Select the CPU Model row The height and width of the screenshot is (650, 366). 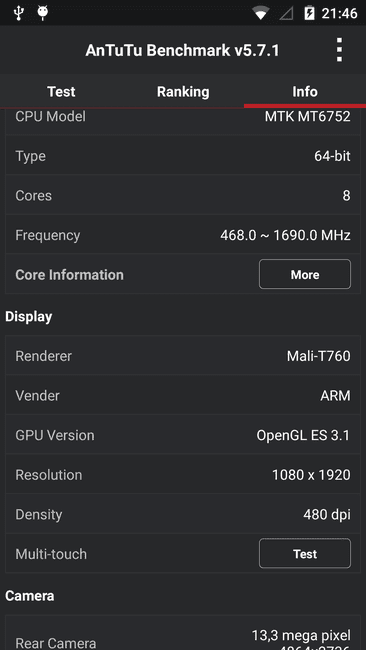click(183, 121)
